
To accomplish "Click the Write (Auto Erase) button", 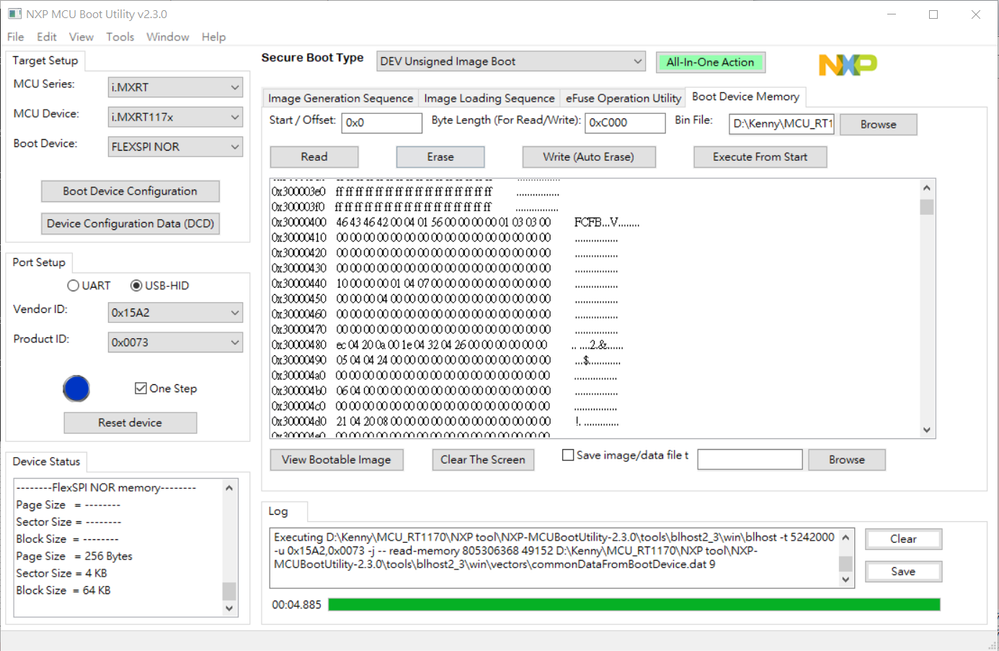I will tap(588, 157).
